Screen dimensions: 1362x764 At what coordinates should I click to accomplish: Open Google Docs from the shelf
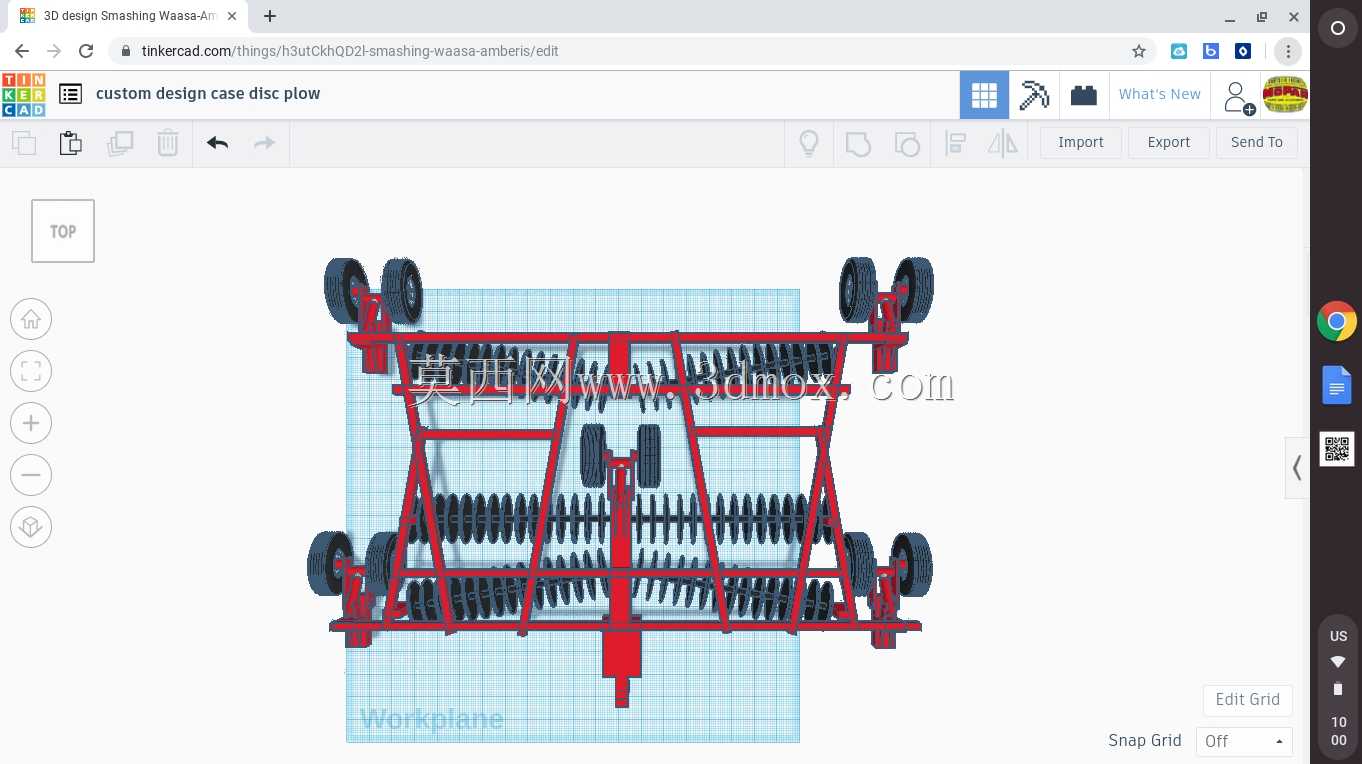(1337, 385)
